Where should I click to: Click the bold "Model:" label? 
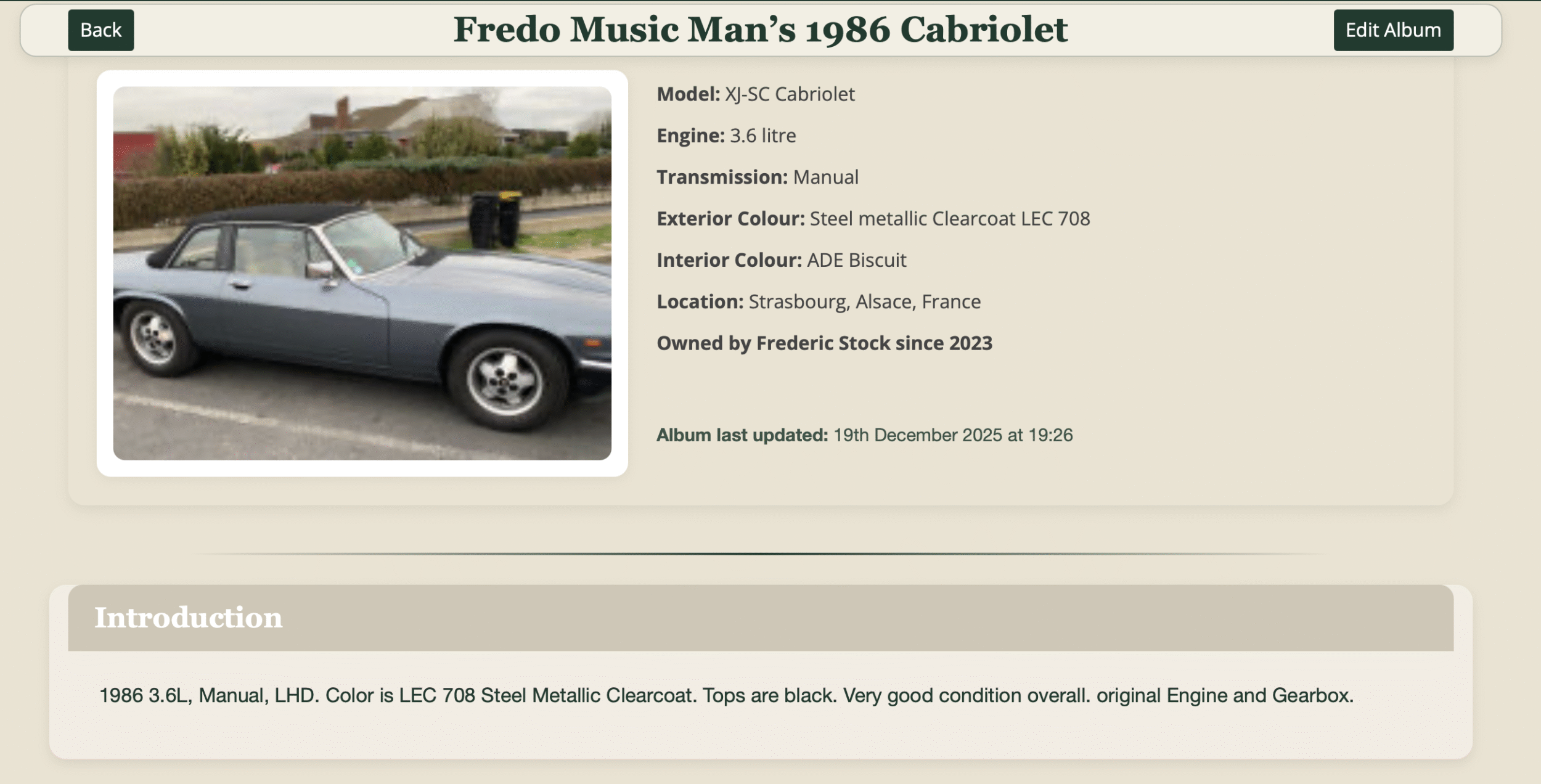point(688,94)
